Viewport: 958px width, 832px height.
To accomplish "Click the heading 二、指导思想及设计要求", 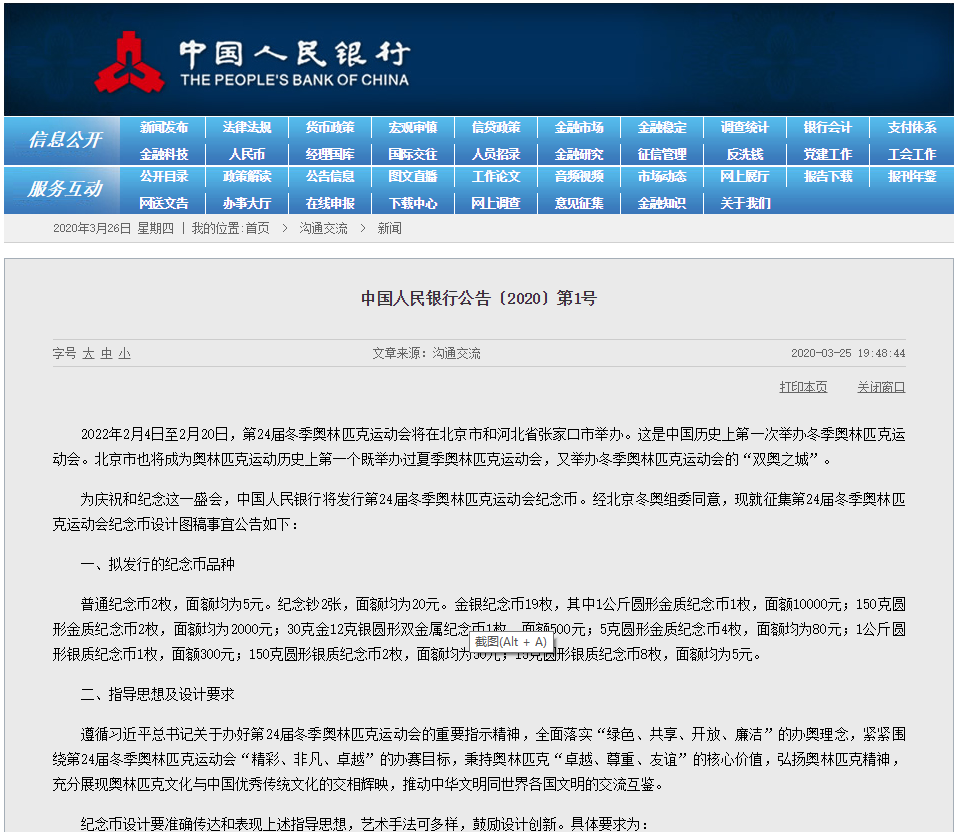I will (158, 695).
